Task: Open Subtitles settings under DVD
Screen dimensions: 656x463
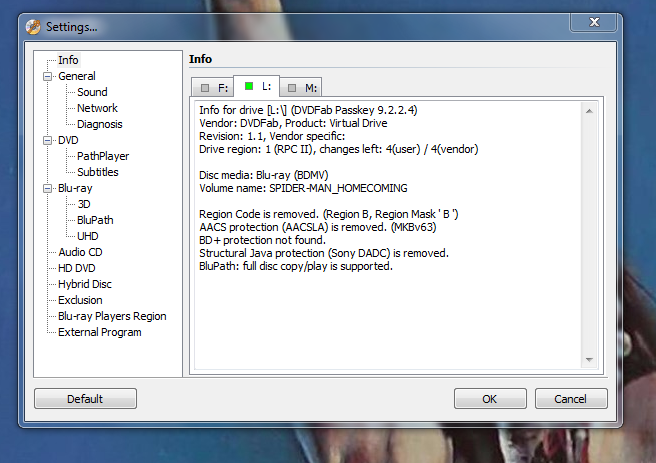Action: (x=98, y=172)
